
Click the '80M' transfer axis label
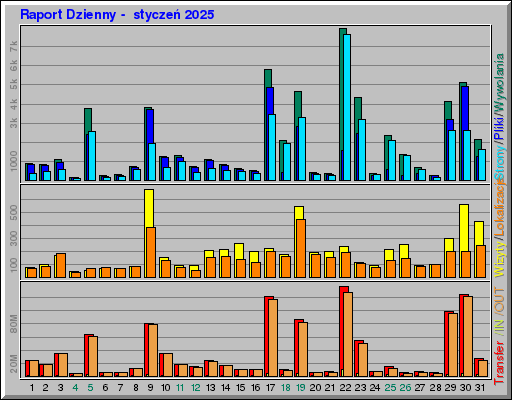pos(14,324)
